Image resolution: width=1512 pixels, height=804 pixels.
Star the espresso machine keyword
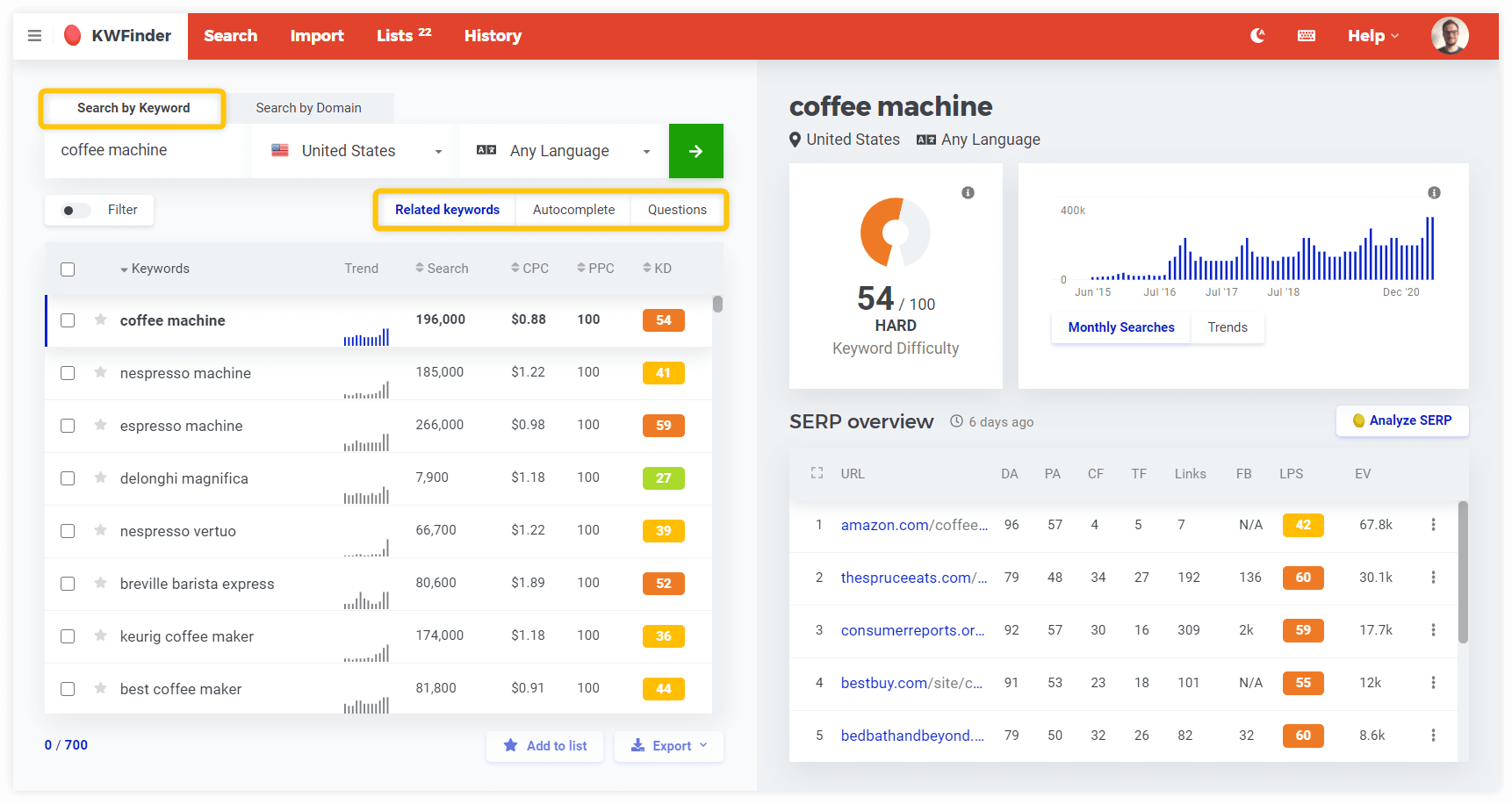point(101,425)
